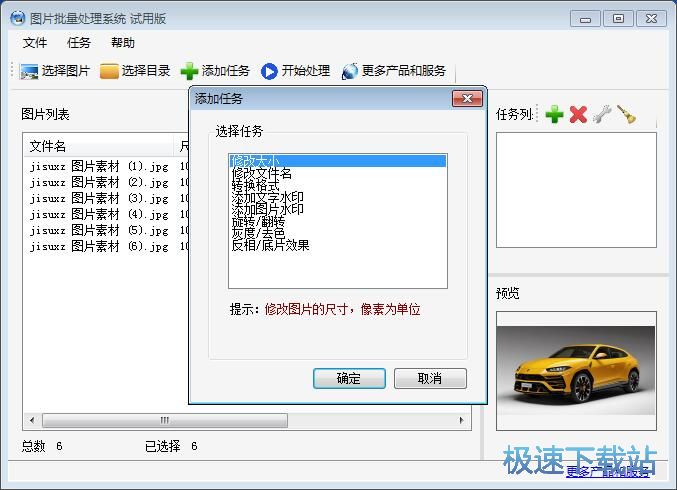Click red X delete task icon
Image resolution: width=677 pixels, height=490 pixels.
(x=578, y=114)
